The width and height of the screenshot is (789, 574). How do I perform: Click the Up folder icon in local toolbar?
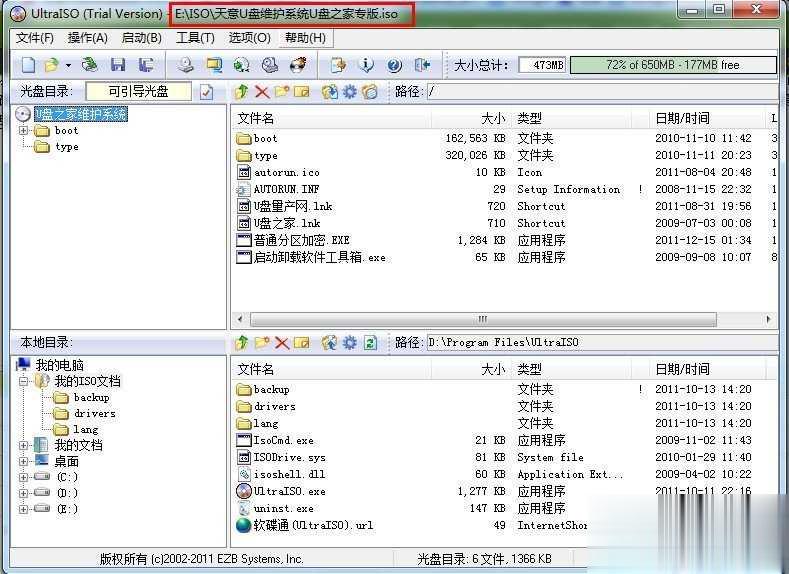click(x=242, y=343)
